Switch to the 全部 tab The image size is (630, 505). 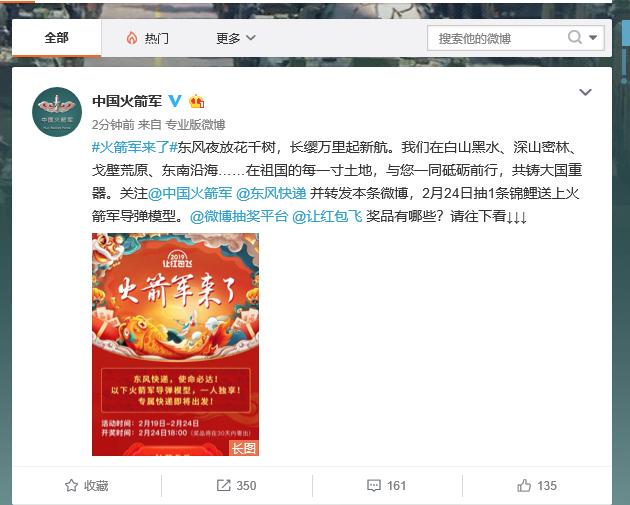(x=57, y=38)
